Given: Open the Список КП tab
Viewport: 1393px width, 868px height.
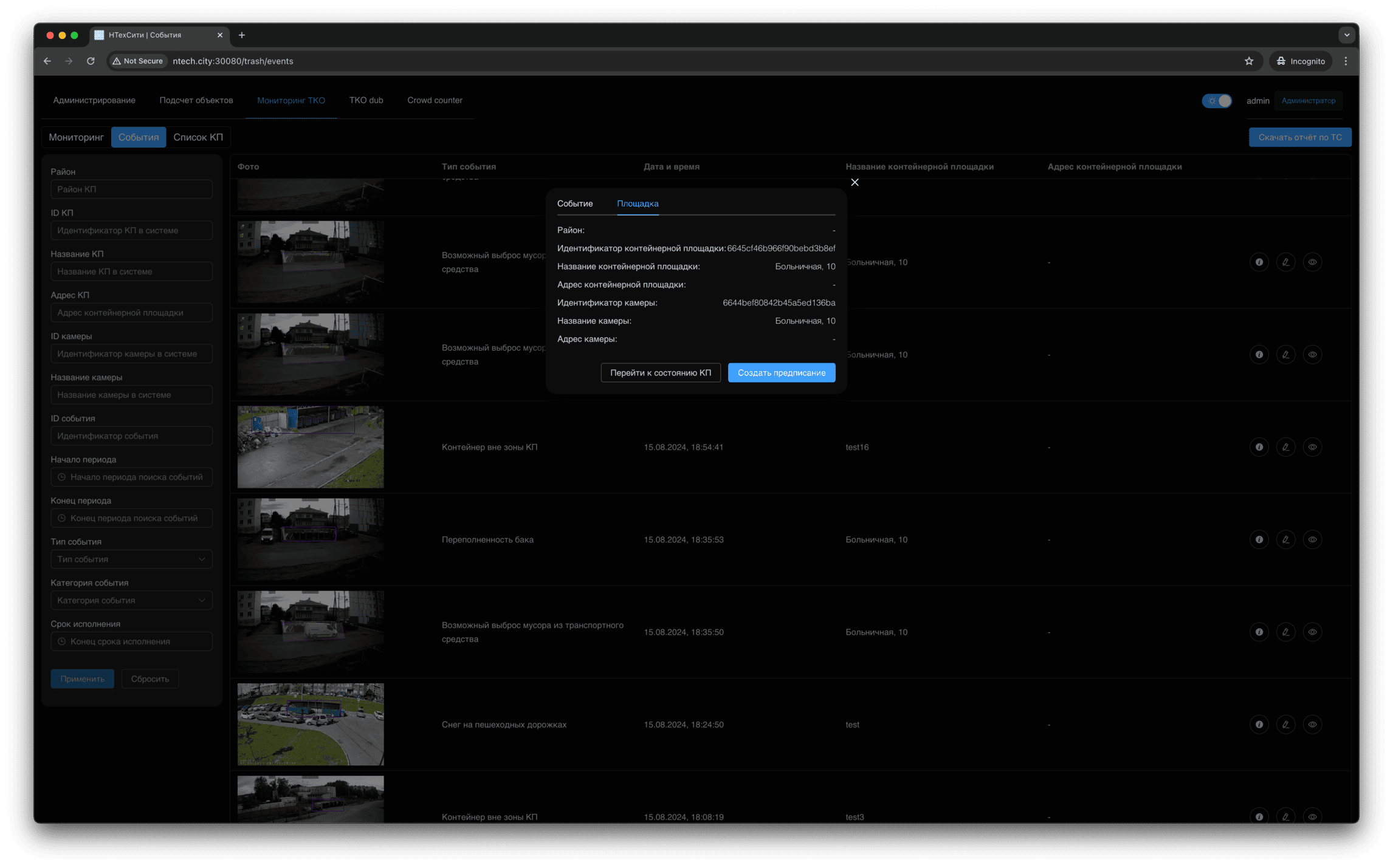Looking at the screenshot, I should tap(198, 137).
